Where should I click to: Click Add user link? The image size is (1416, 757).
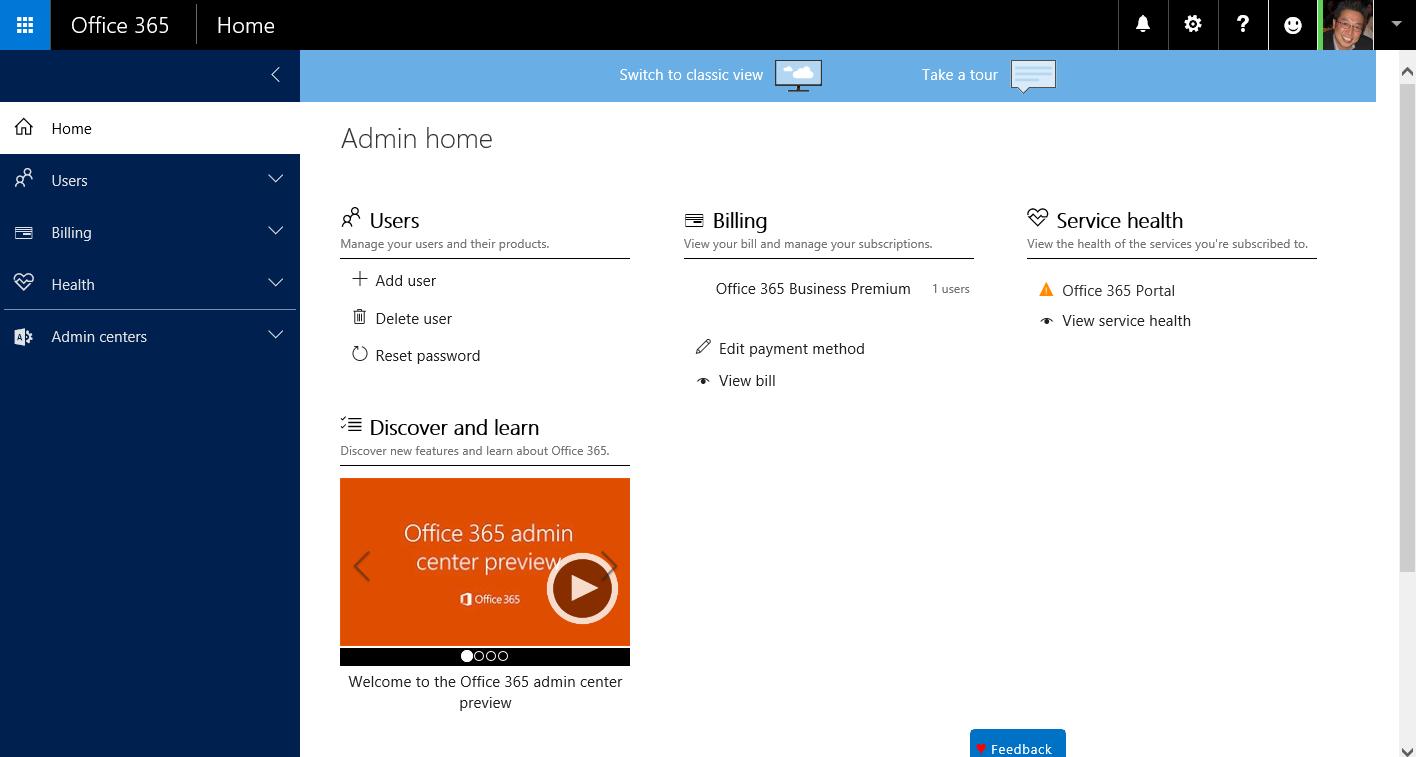(x=405, y=281)
